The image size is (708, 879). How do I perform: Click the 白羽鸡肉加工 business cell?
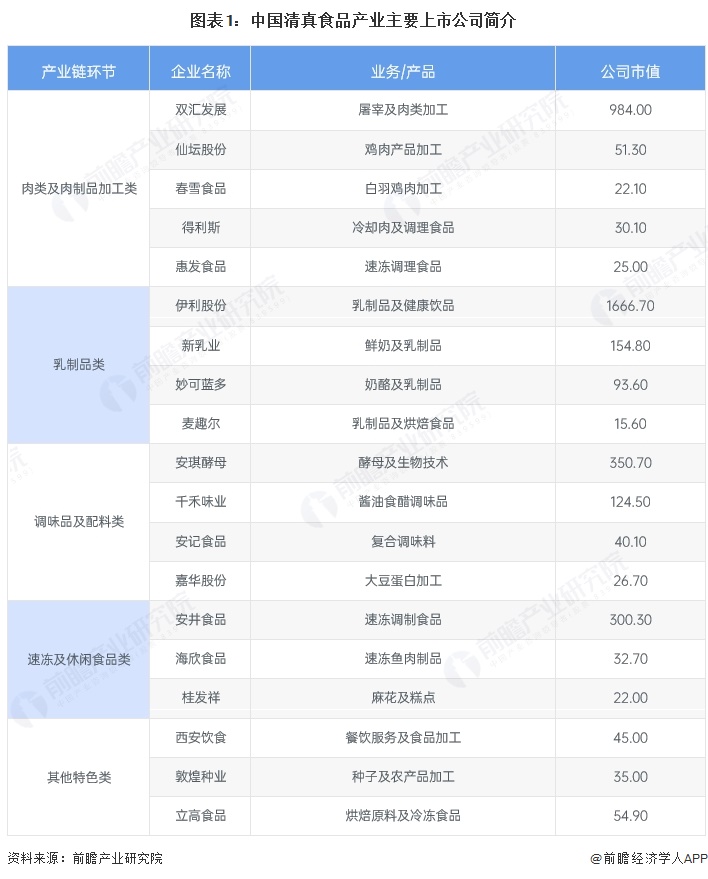pyautogui.click(x=402, y=189)
